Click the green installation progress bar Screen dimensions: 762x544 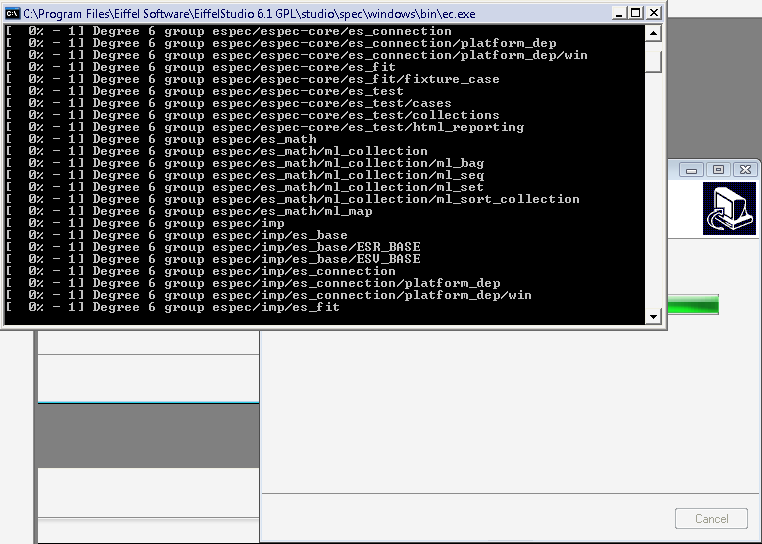693,305
